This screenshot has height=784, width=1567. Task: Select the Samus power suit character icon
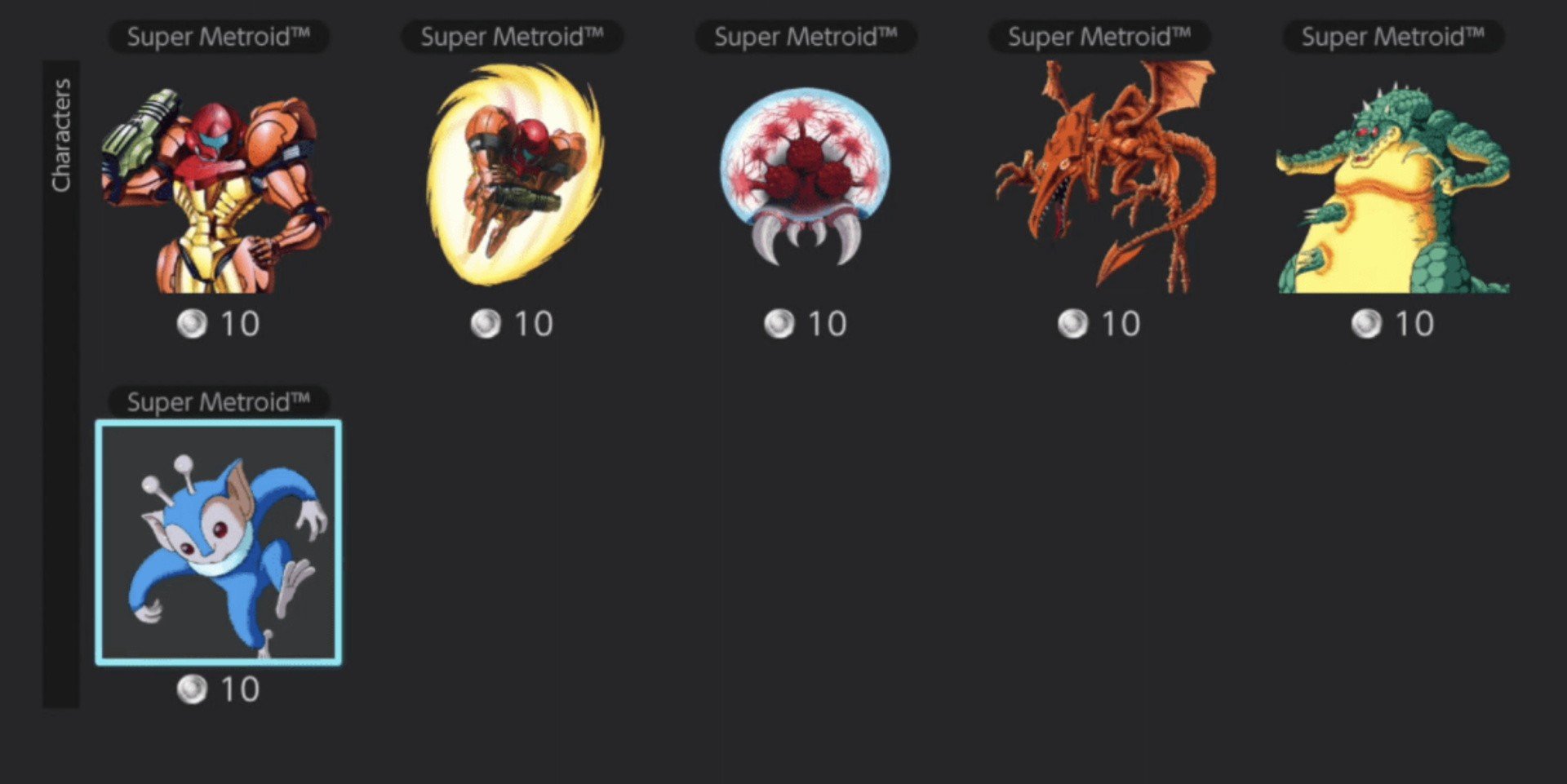pos(217,190)
